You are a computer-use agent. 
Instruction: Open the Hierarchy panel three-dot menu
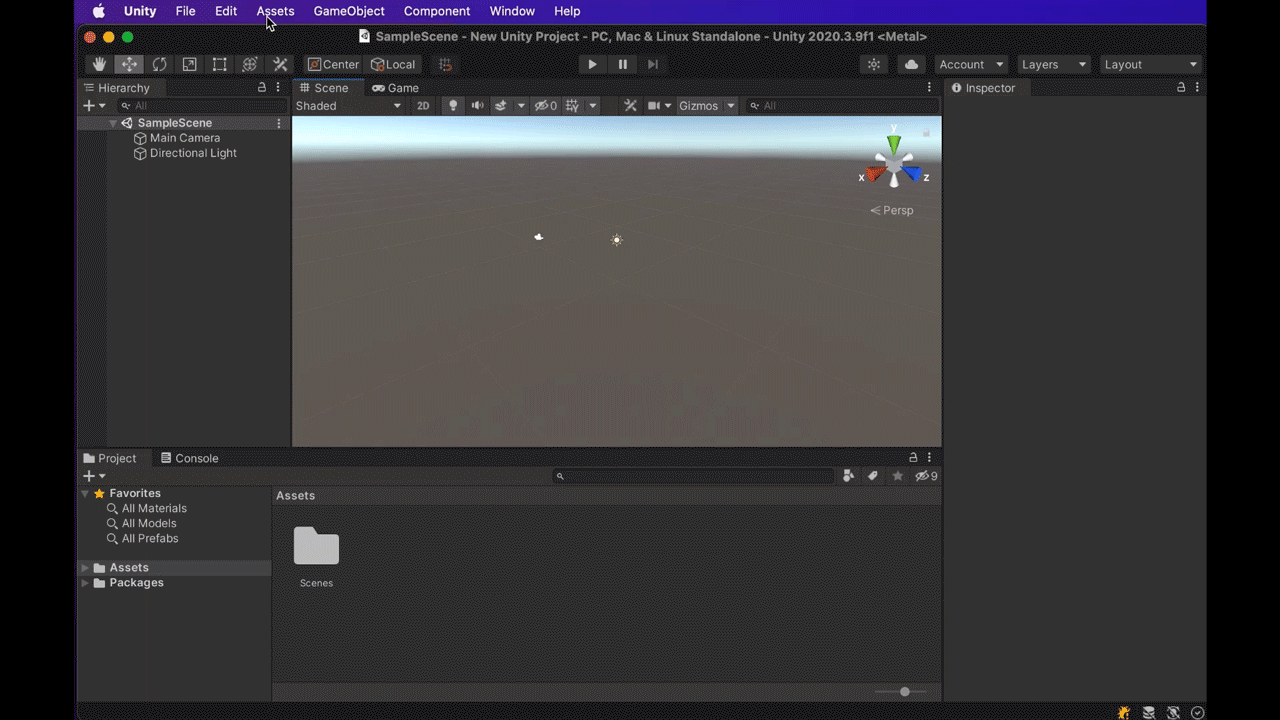pos(278,88)
